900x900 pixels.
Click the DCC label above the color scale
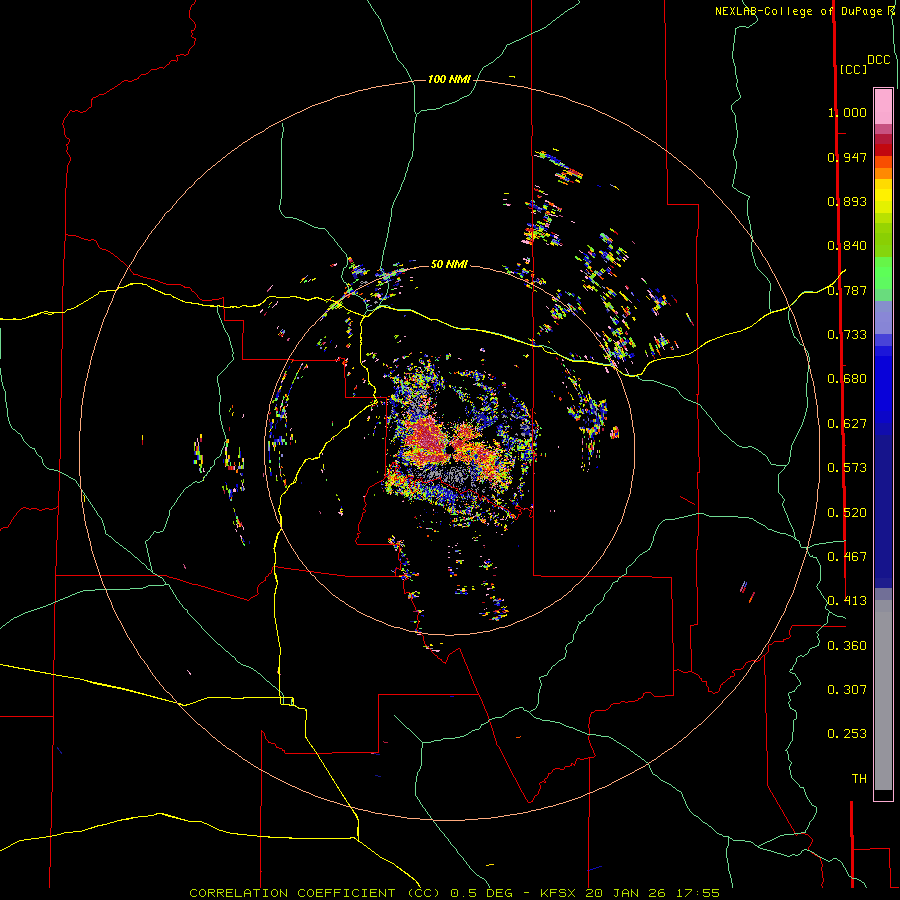pyautogui.click(x=879, y=60)
